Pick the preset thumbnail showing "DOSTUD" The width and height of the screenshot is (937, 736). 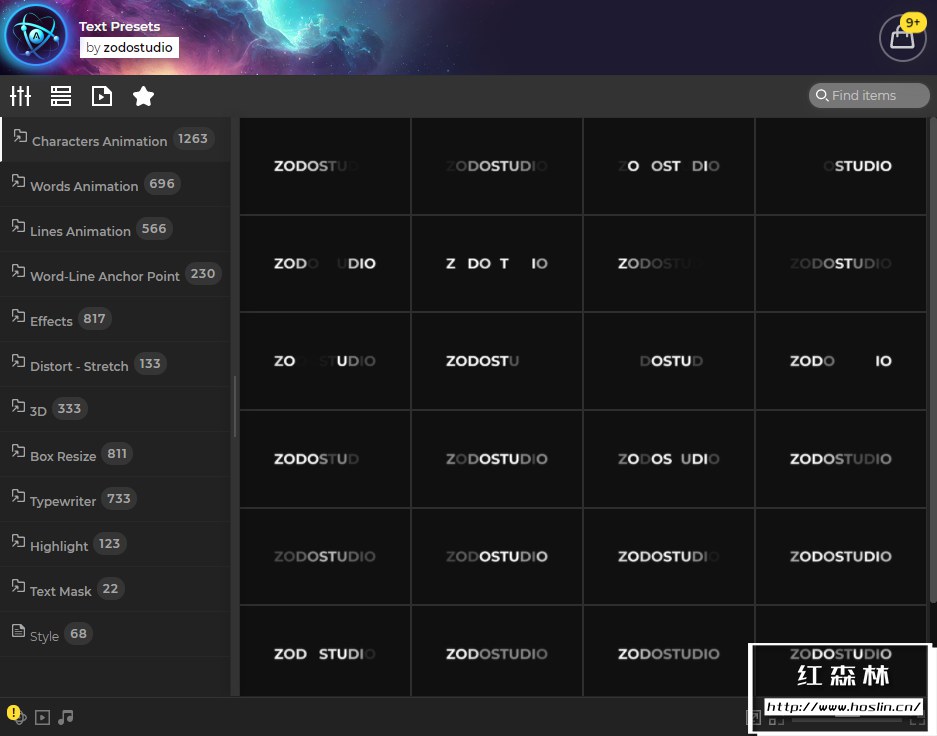[x=669, y=361]
